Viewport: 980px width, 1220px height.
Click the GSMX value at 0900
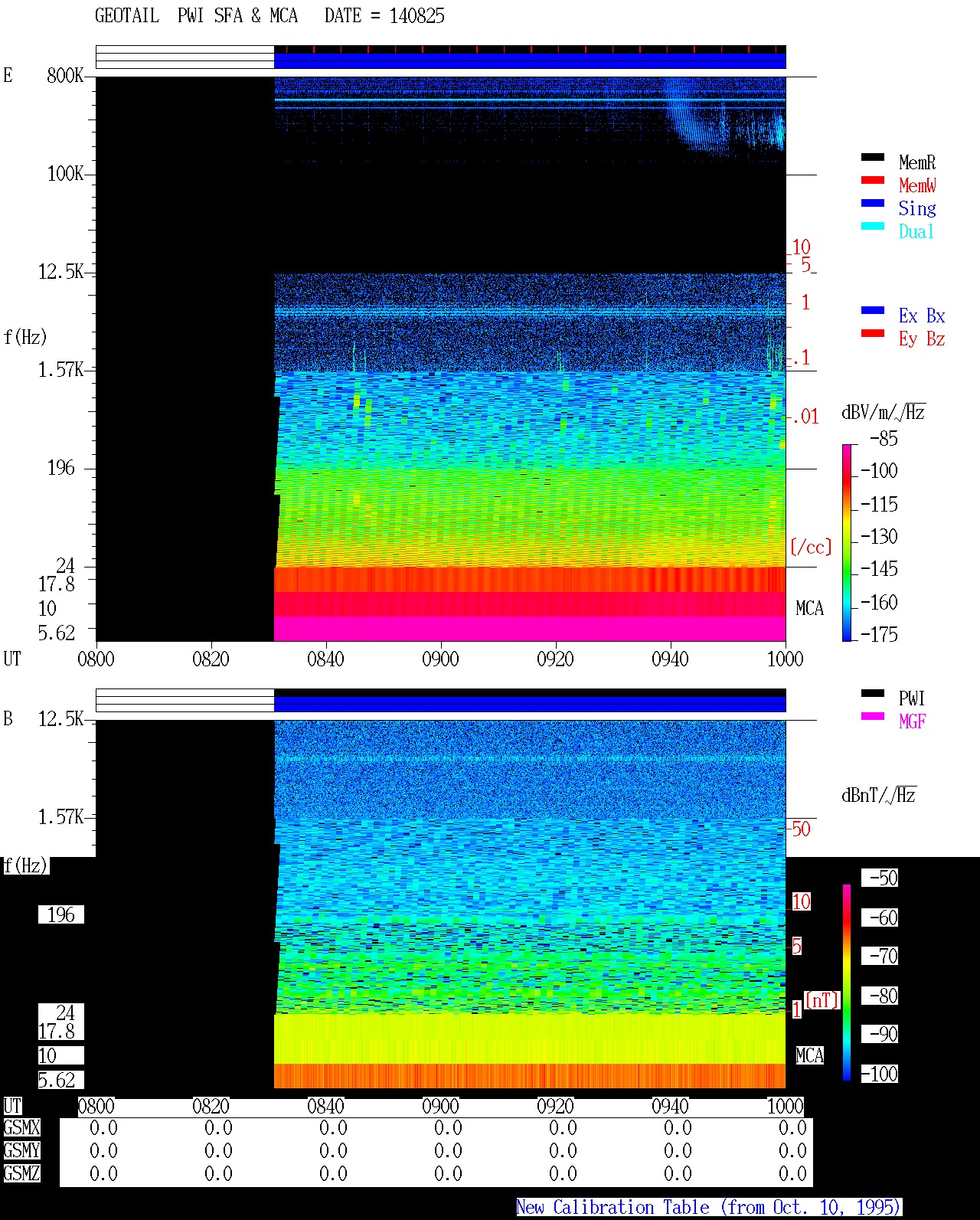tap(448, 1128)
